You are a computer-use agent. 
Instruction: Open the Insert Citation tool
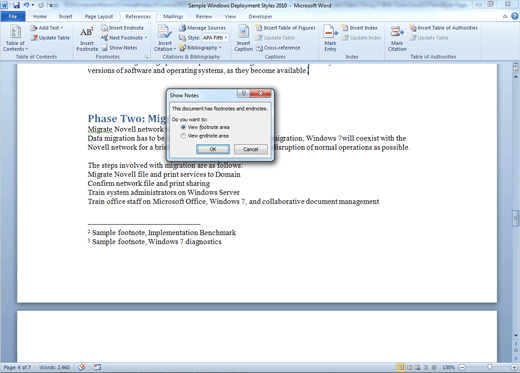pos(165,39)
